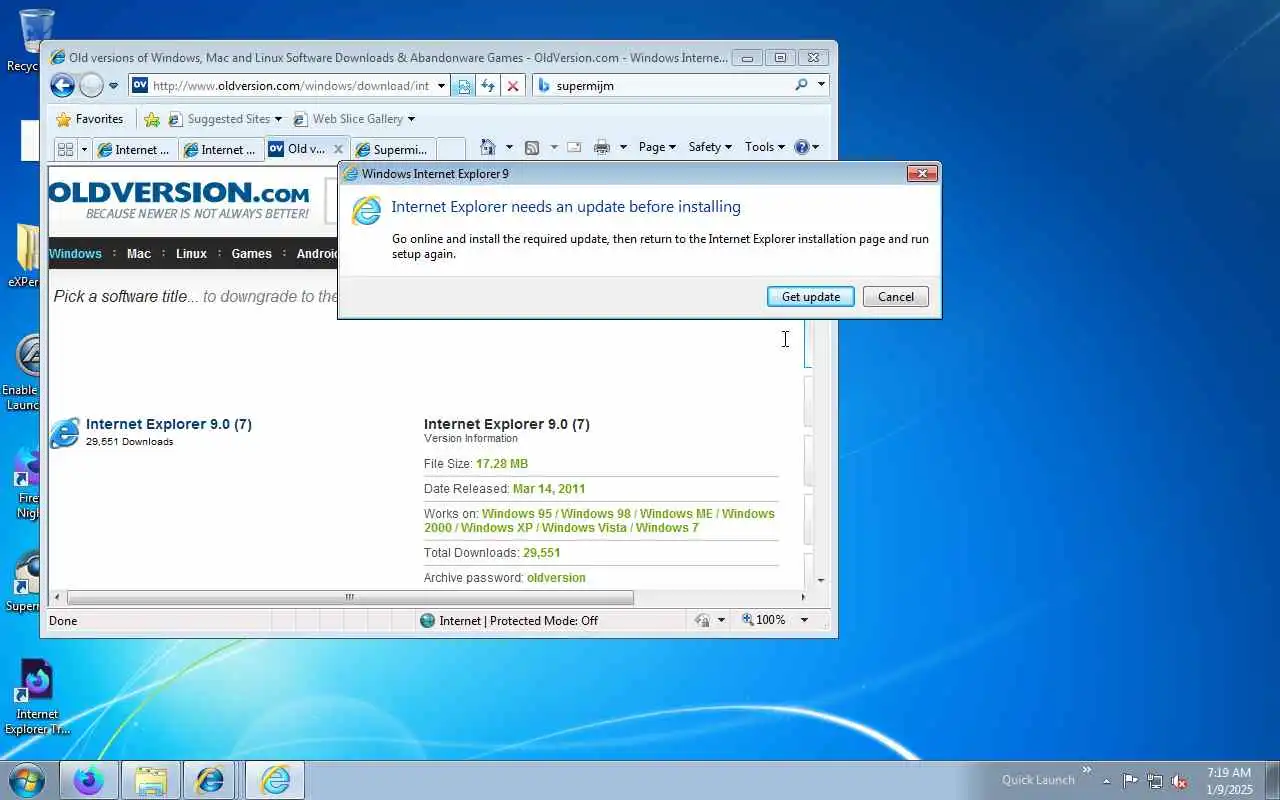Select the Linux category nav link
The width and height of the screenshot is (1280, 800).
[x=191, y=254]
